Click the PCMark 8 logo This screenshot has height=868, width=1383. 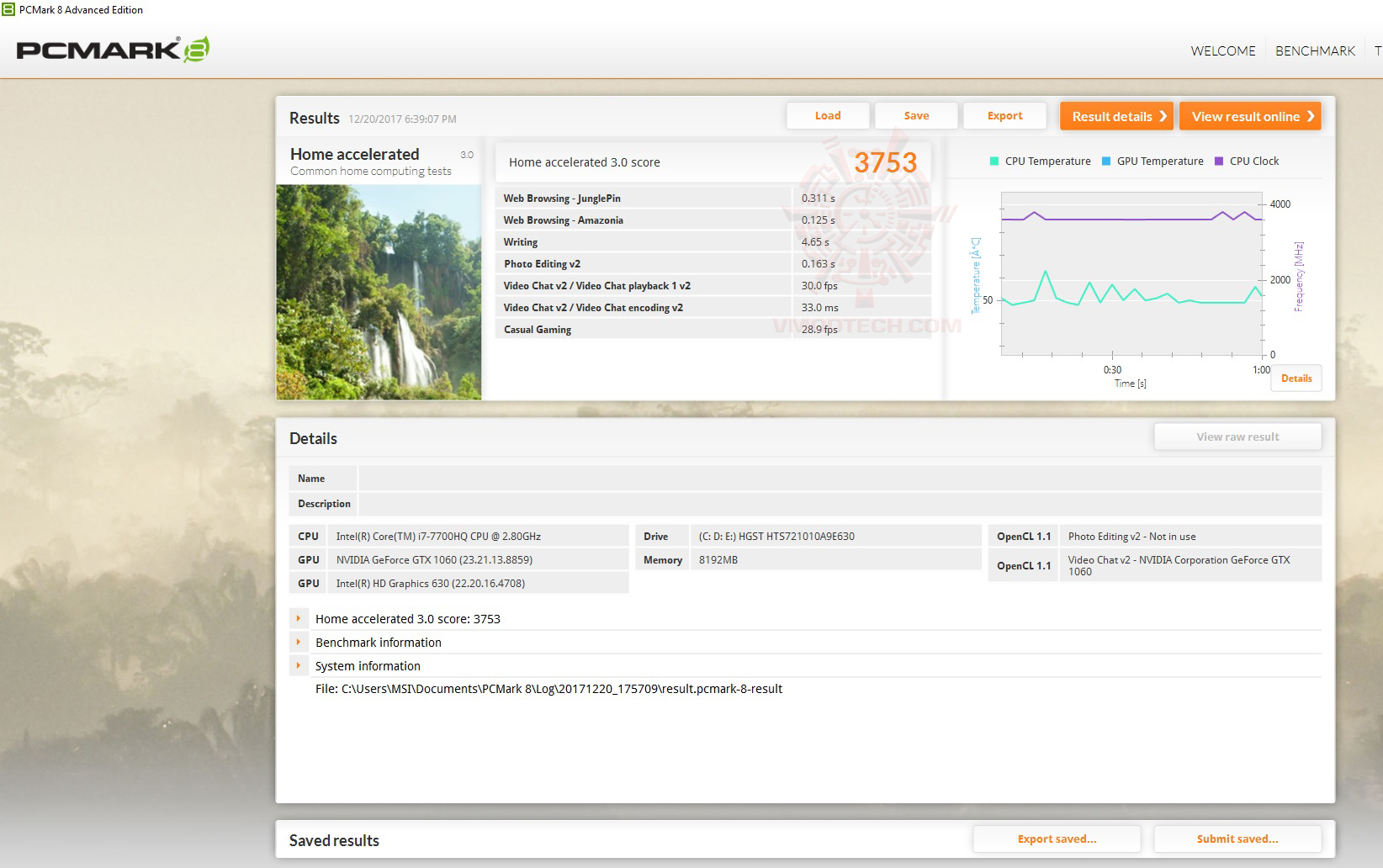pos(113,50)
